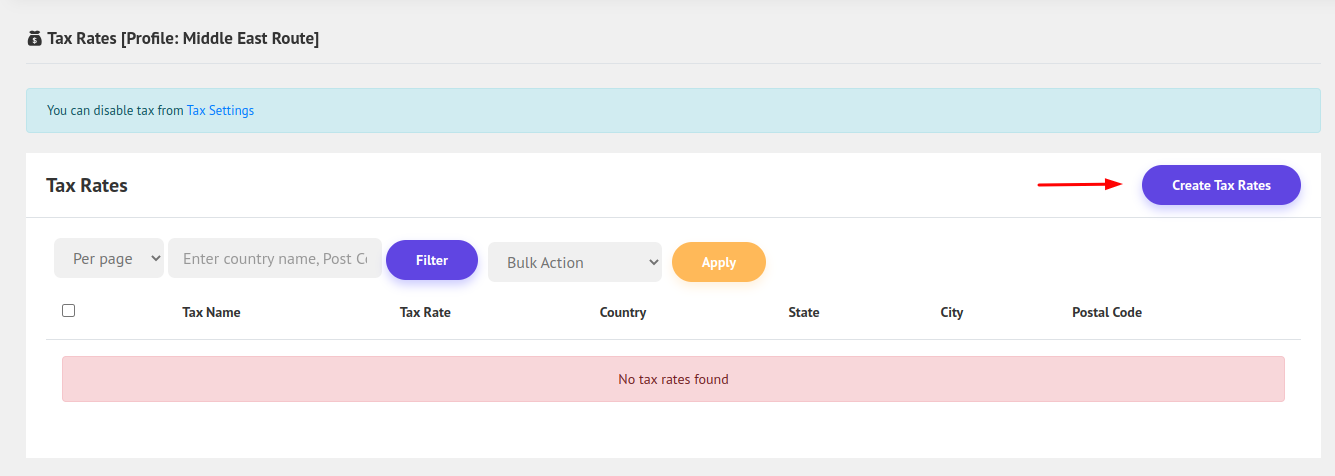Open the Bulk Action dropdown
The width and height of the screenshot is (1335, 476).
click(x=575, y=262)
